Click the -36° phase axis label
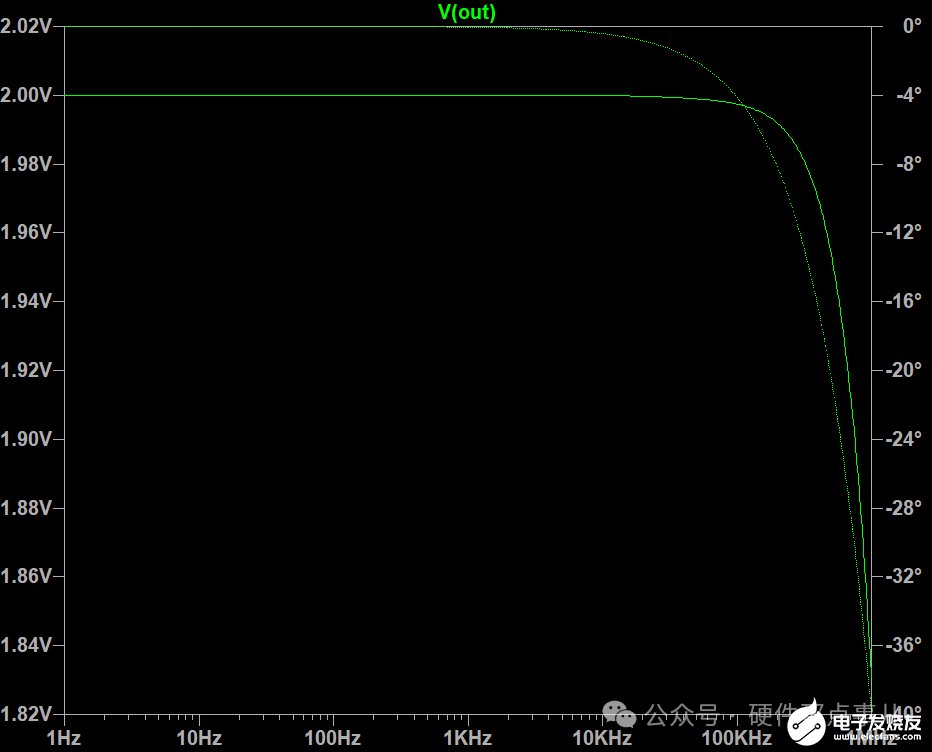The width and height of the screenshot is (932, 752). 903,645
